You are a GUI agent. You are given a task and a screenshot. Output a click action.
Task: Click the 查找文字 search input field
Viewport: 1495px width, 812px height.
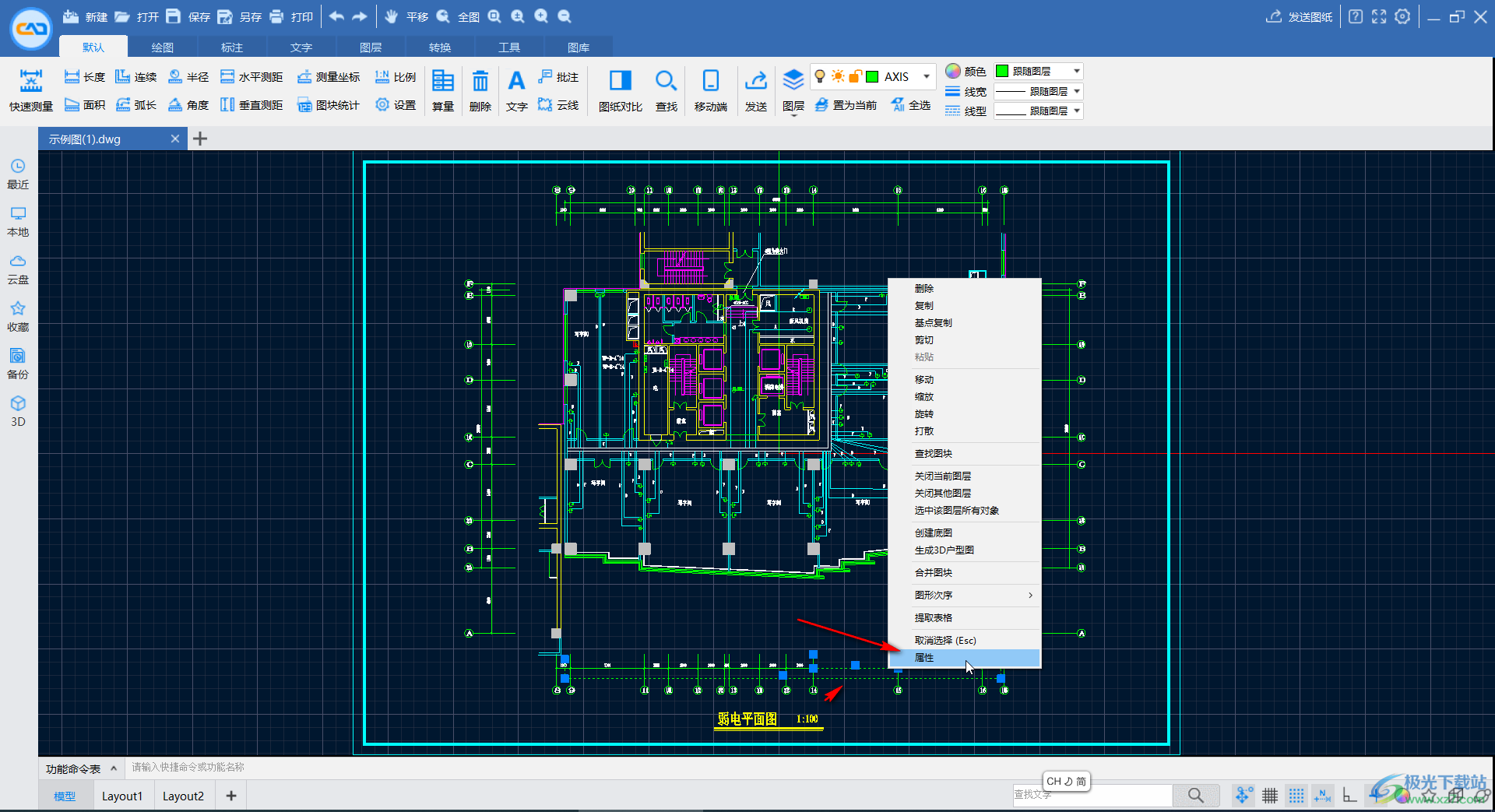(1092, 795)
